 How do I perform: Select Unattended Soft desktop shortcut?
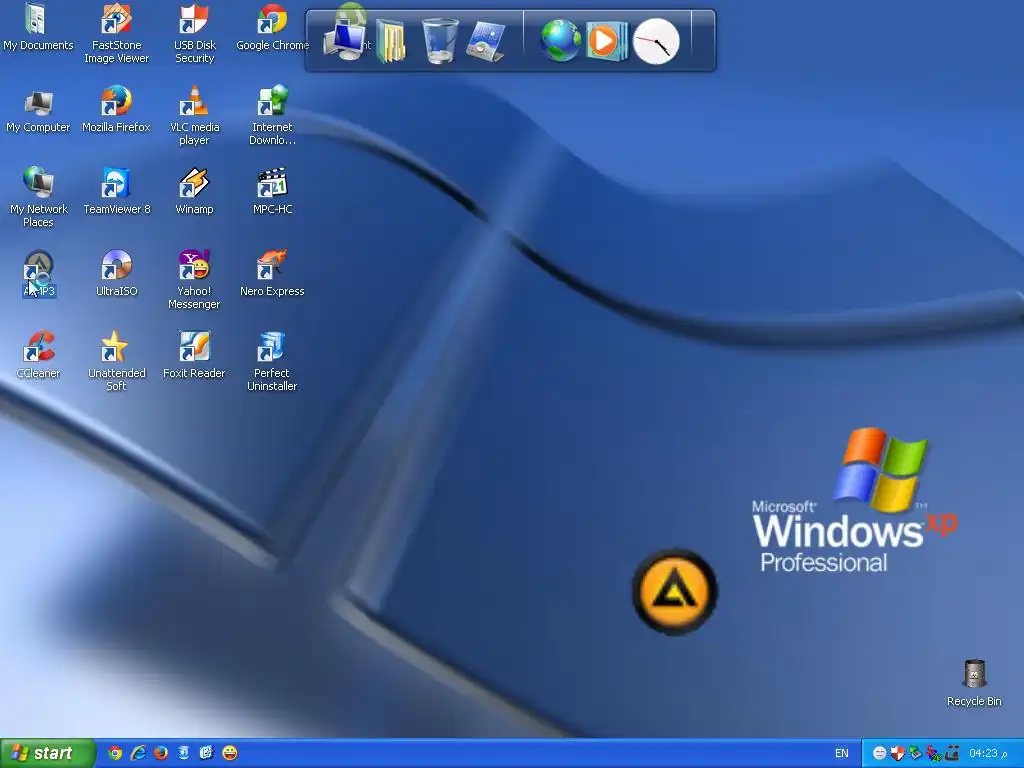(116, 362)
